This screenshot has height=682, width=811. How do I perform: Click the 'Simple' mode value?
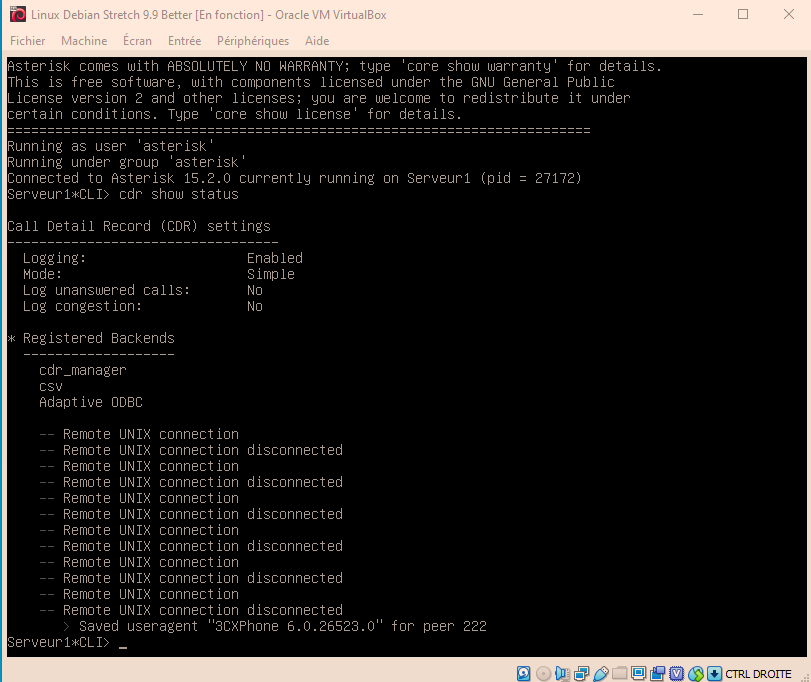271,274
